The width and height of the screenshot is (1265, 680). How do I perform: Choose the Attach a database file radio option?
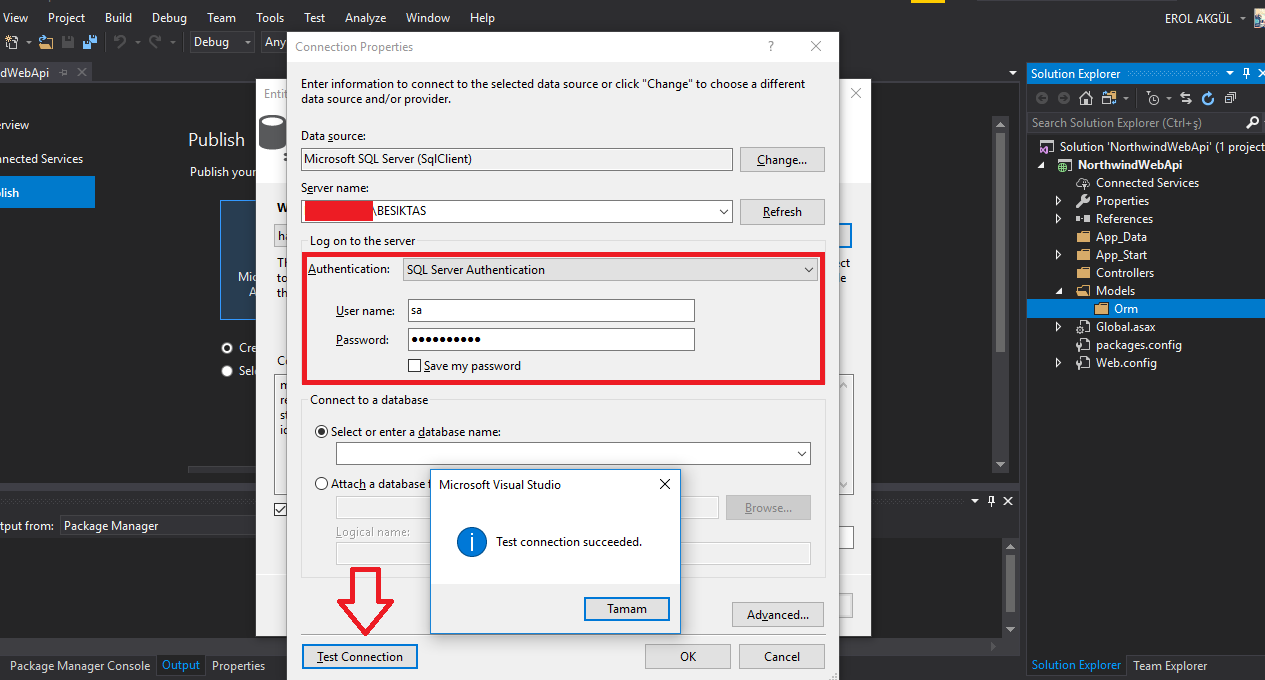[321, 484]
